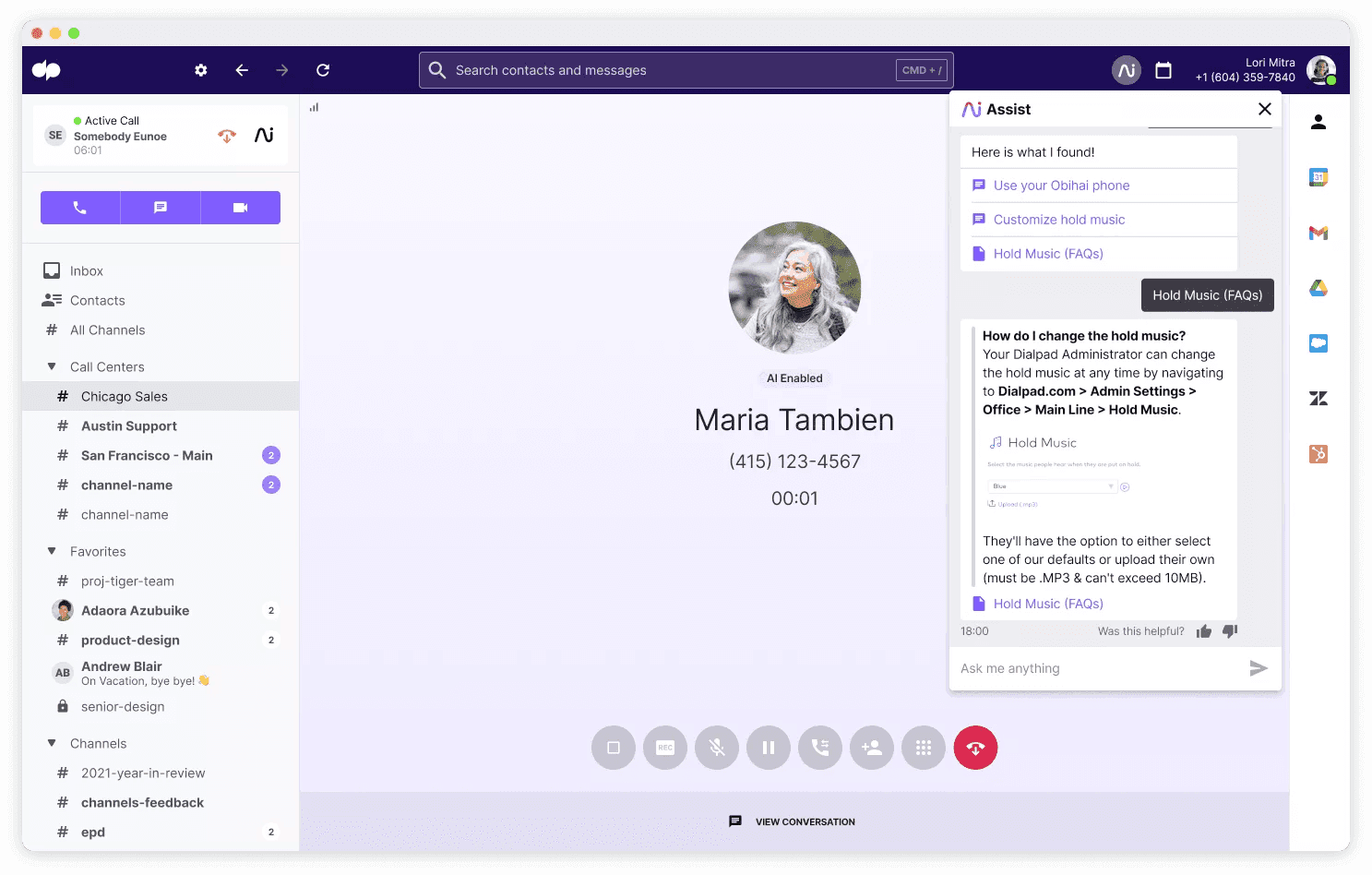The height and width of the screenshot is (875, 1372).
Task: Open Customize hold music link
Action: tap(1059, 220)
